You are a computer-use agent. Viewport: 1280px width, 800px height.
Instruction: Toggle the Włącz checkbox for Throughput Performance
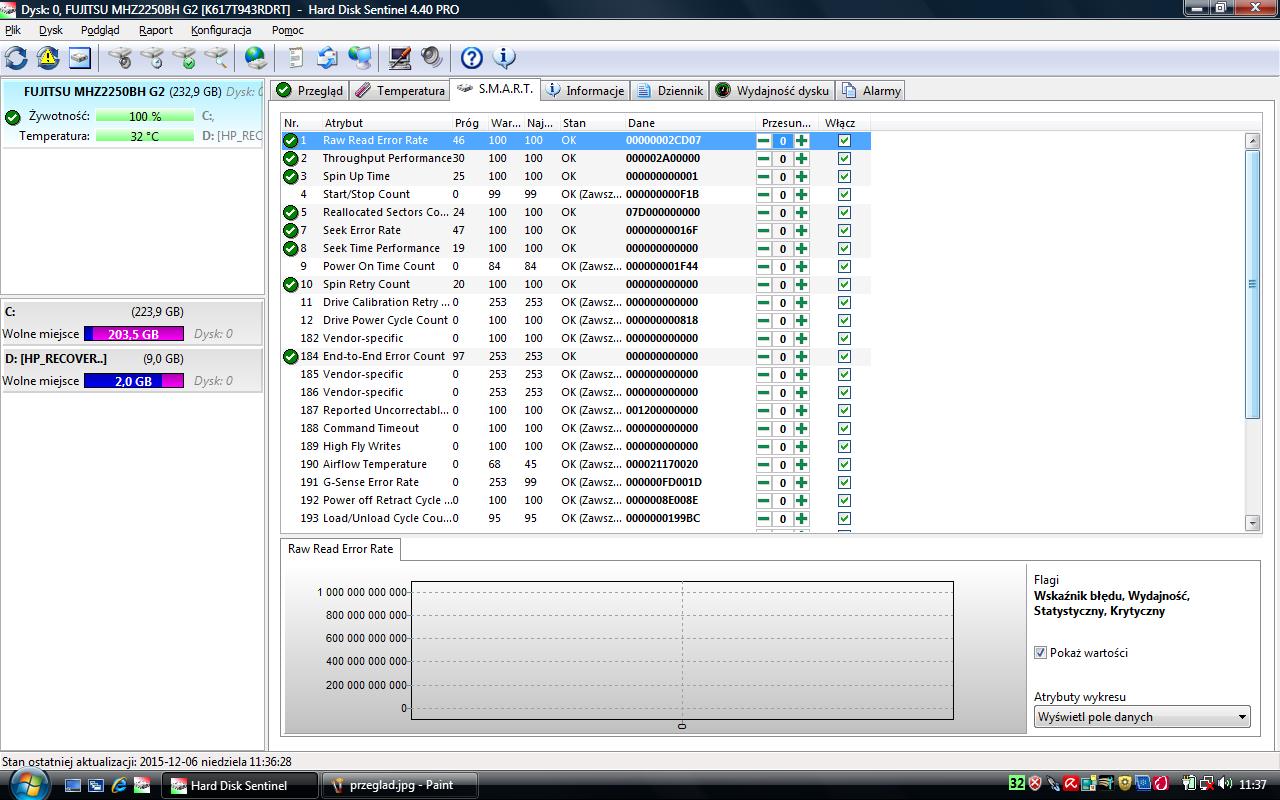[x=844, y=159]
